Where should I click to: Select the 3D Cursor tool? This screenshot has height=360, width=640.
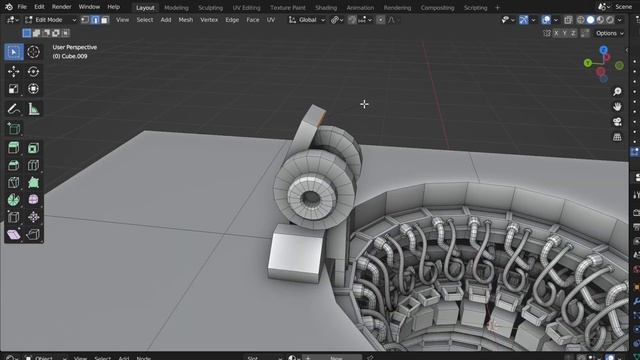coord(33,52)
